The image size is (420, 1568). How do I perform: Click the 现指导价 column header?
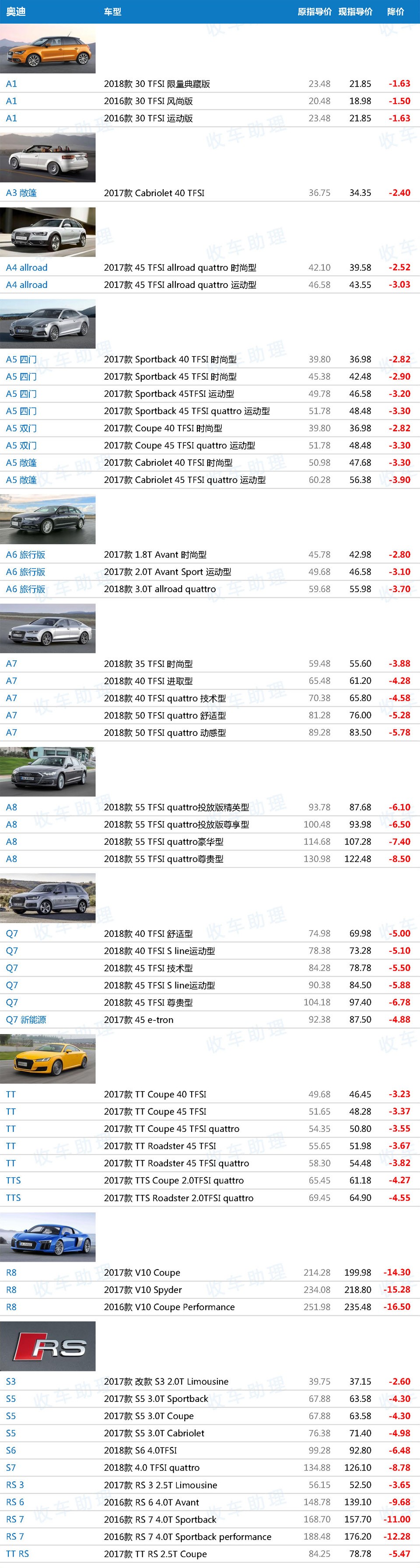(x=355, y=11)
